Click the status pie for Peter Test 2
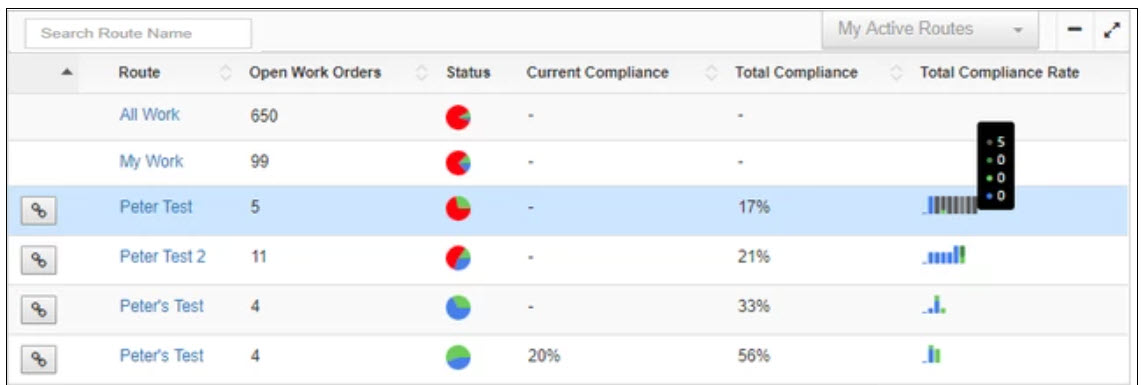1141x385 pixels. [x=458, y=258]
